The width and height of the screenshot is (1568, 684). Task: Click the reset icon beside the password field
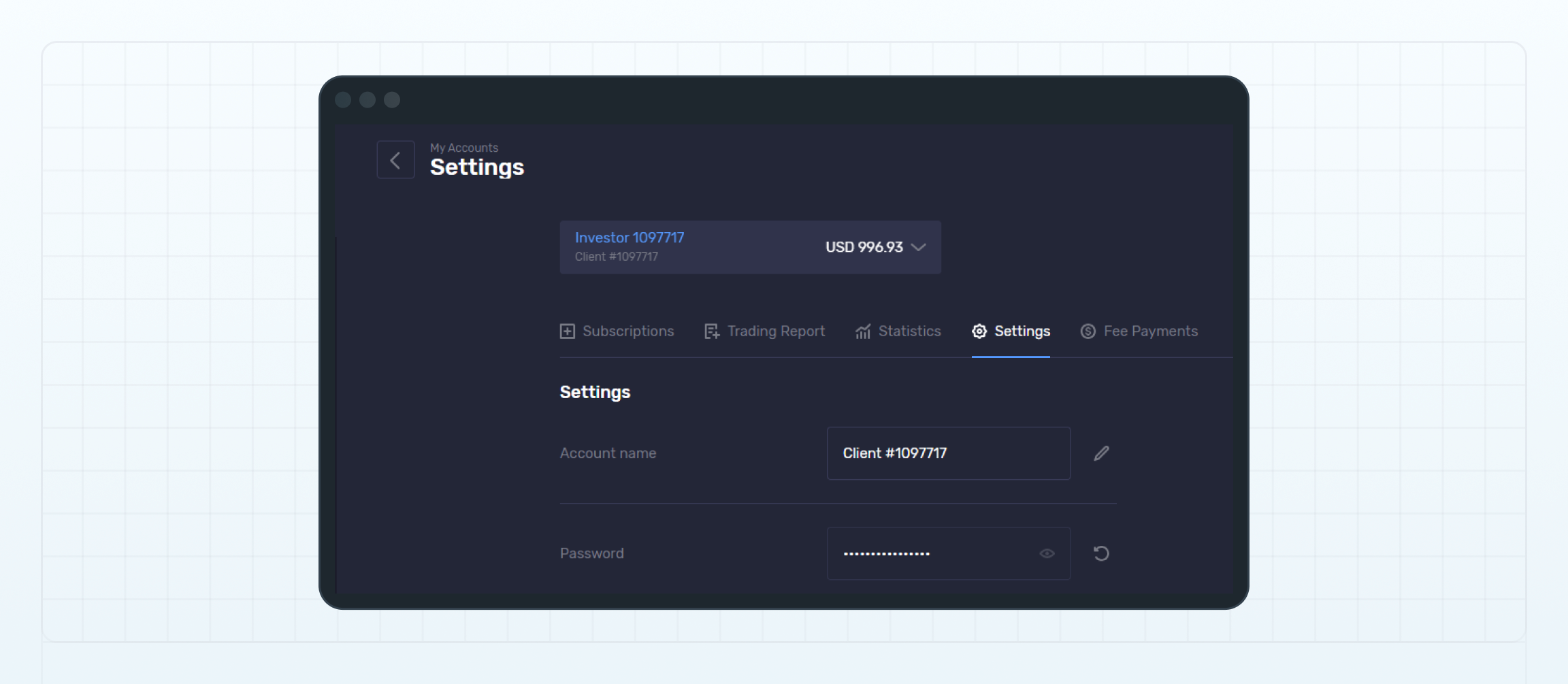coord(1101,553)
